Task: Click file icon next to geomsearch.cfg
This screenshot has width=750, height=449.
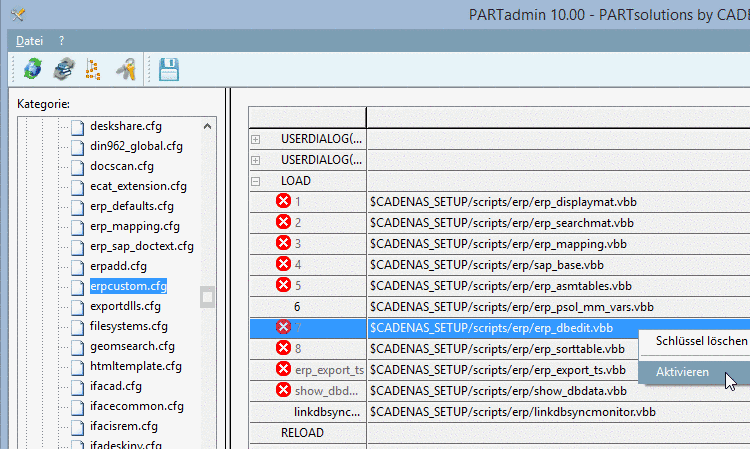Action: click(77, 347)
